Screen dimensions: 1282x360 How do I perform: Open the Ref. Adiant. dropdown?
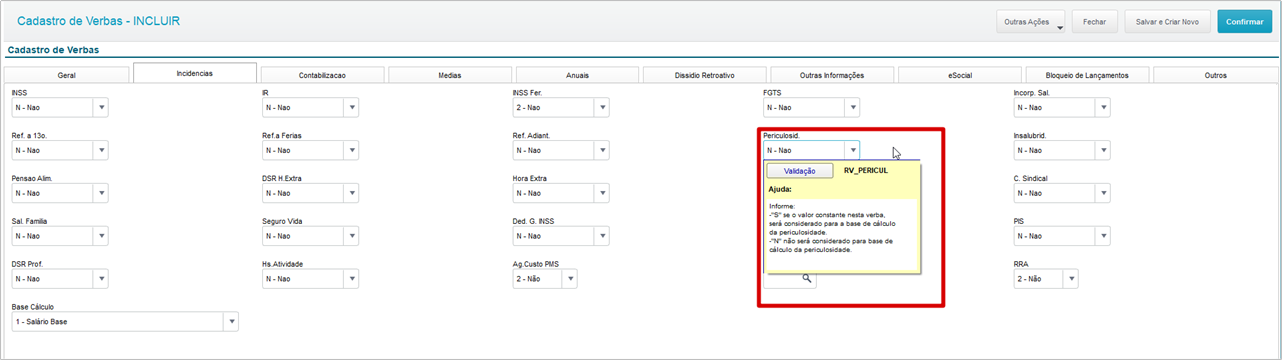[x=601, y=150]
